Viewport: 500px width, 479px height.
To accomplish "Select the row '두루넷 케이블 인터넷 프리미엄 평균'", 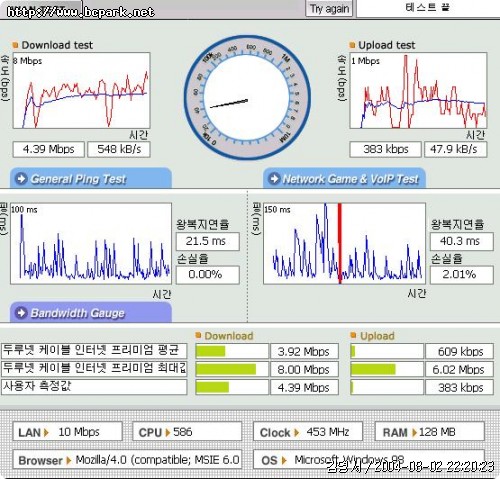I will tap(94, 350).
